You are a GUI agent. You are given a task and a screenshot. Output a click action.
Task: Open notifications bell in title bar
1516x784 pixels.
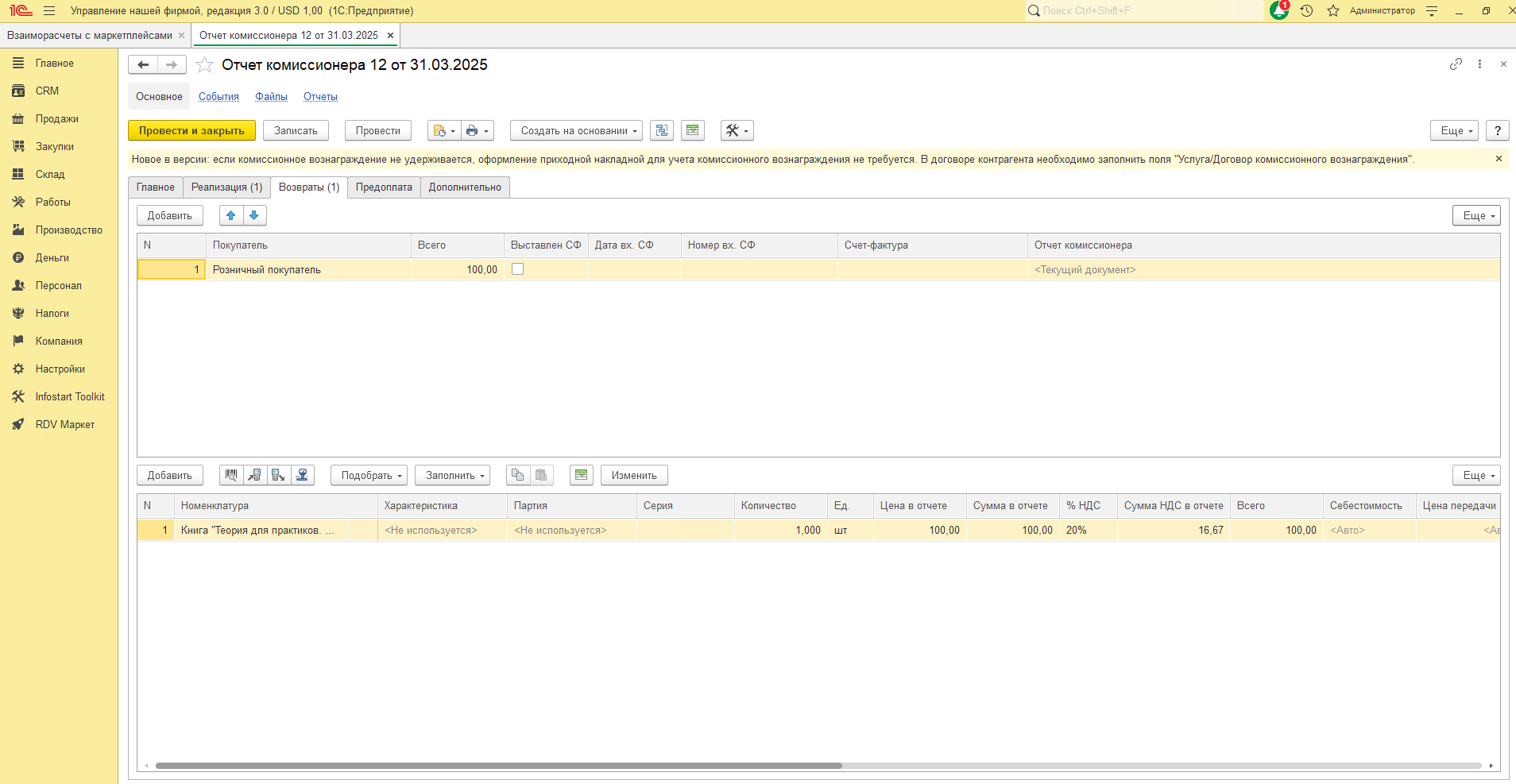click(x=1278, y=10)
